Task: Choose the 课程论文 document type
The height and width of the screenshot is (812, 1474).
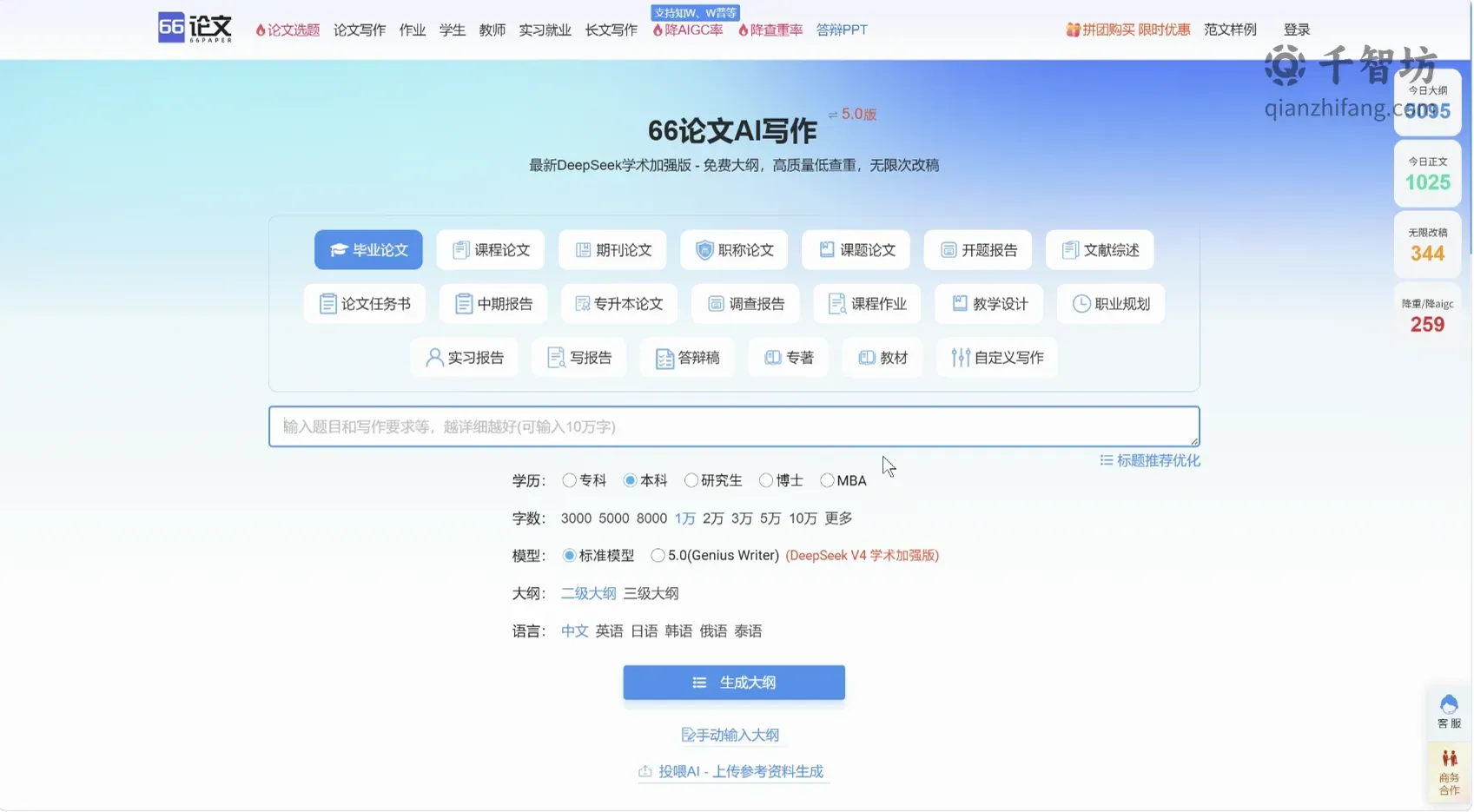Action: click(x=491, y=250)
